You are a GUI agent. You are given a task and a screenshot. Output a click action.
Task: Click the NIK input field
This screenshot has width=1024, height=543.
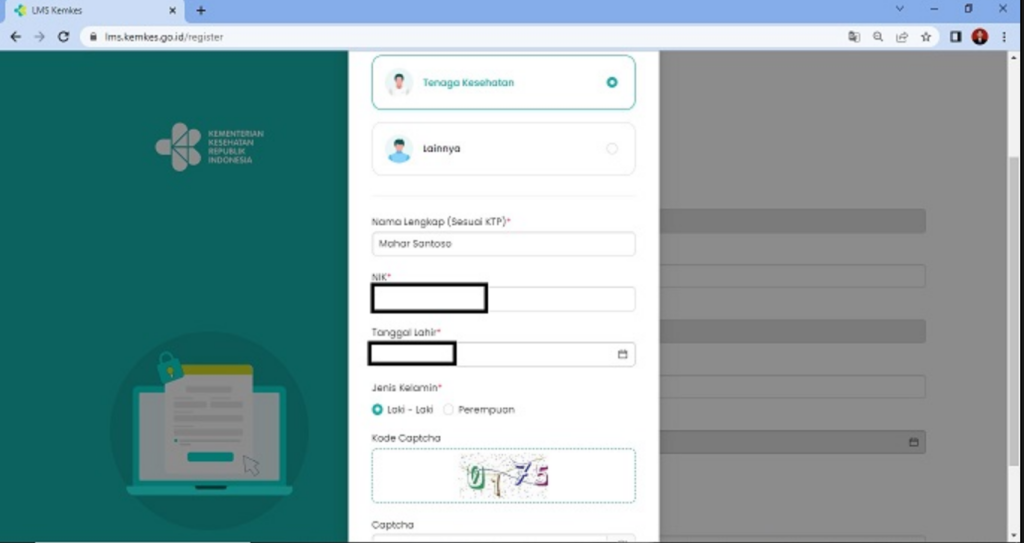click(x=560, y=299)
